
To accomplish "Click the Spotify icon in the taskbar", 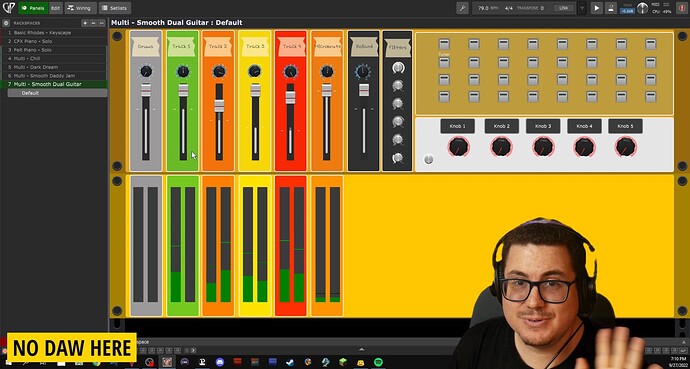I will [x=378, y=362].
